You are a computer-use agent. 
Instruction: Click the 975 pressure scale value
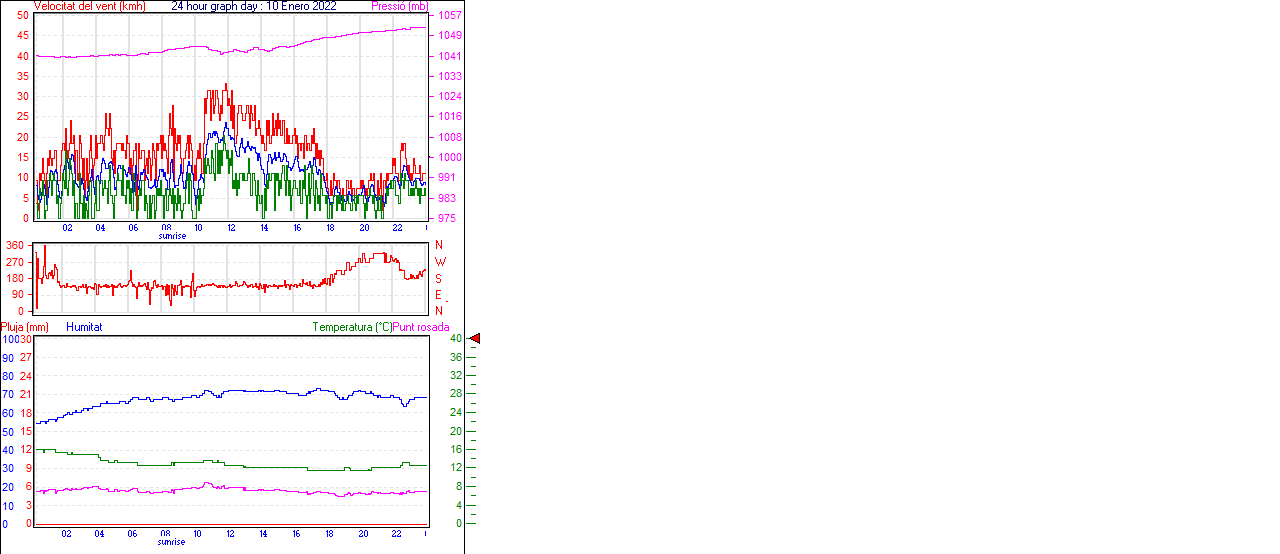tap(446, 218)
